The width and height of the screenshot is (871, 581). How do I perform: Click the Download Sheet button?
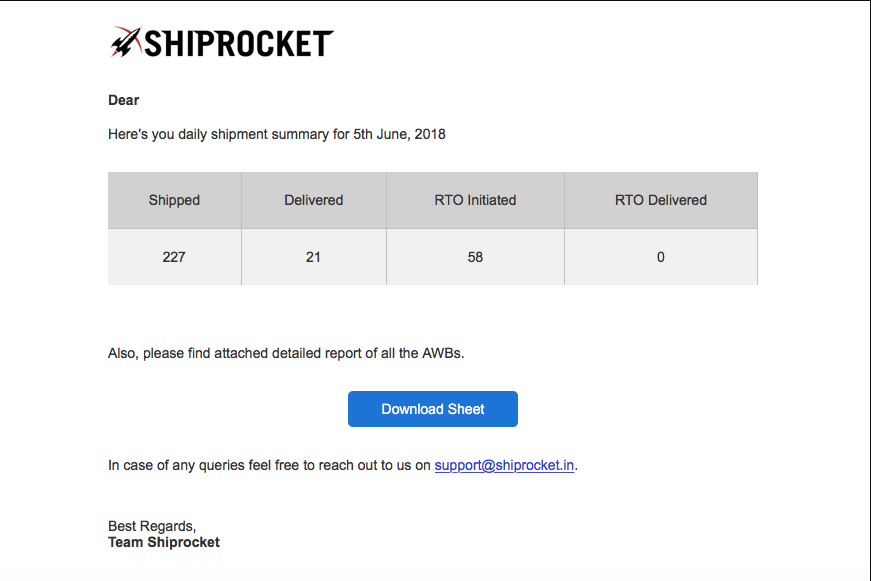433,409
